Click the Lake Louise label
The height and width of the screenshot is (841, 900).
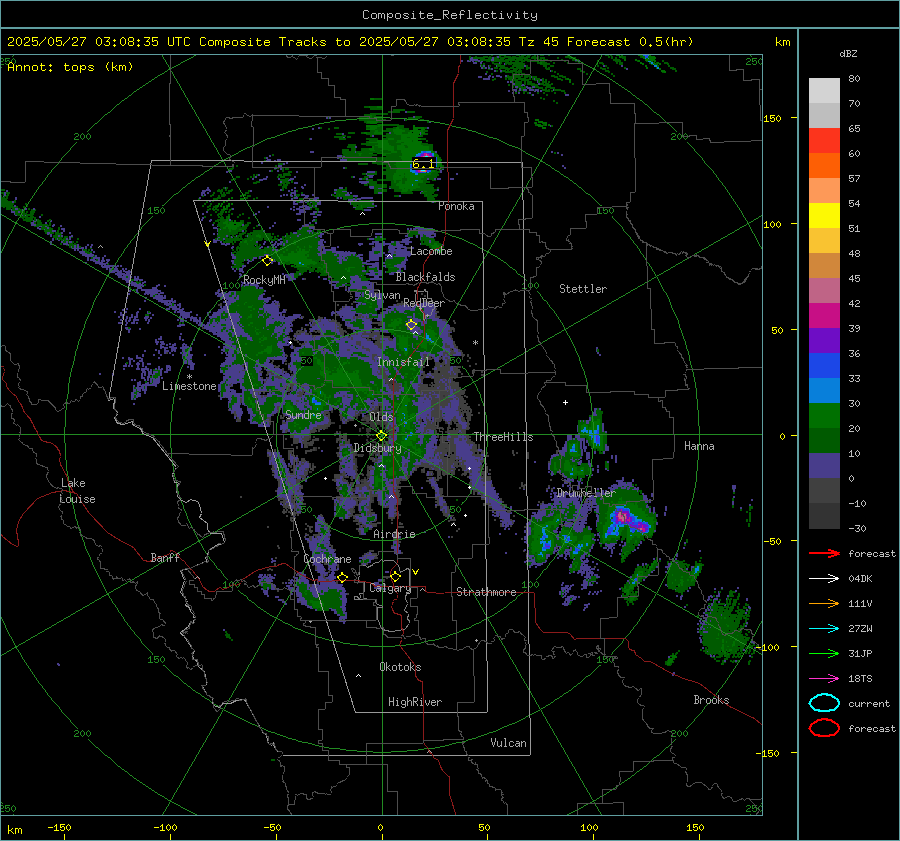(x=77, y=491)
